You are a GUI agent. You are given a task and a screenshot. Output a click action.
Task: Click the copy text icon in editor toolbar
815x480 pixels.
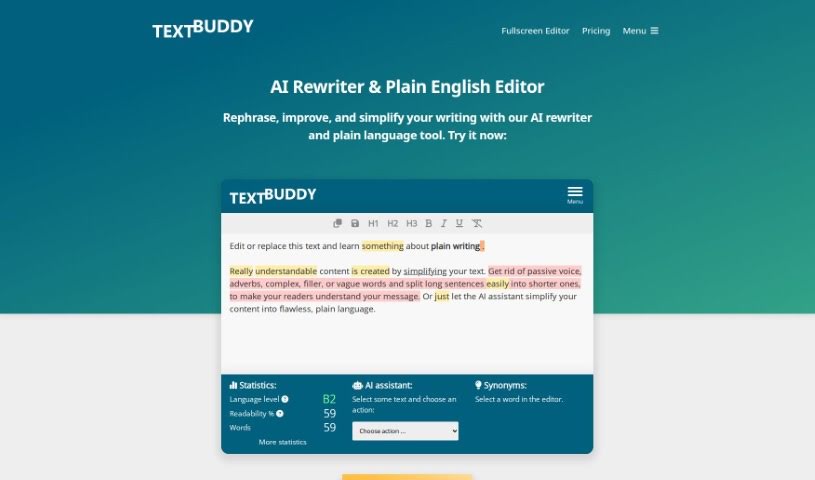click(337, 223)
